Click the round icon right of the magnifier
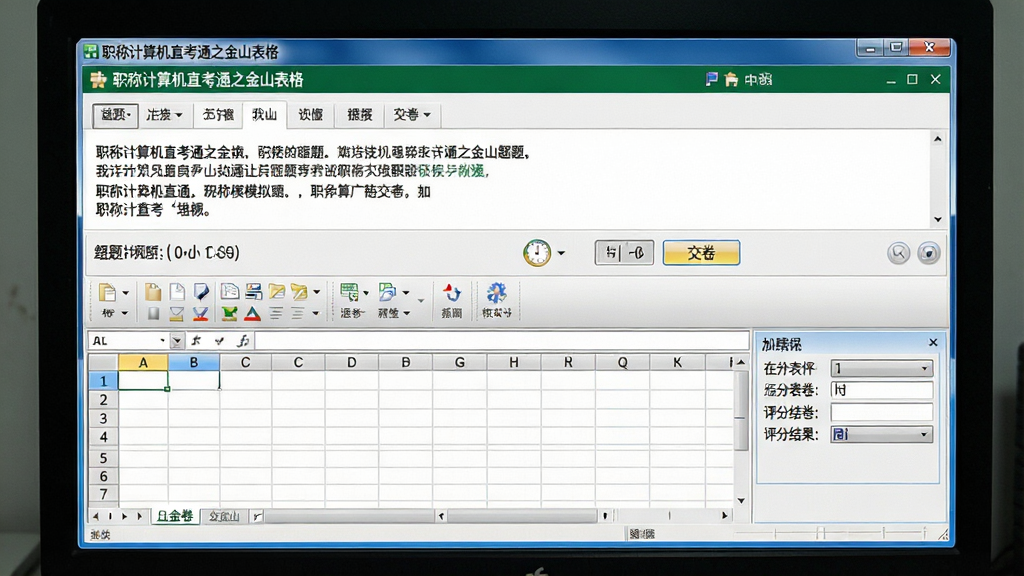 [928, 253]
